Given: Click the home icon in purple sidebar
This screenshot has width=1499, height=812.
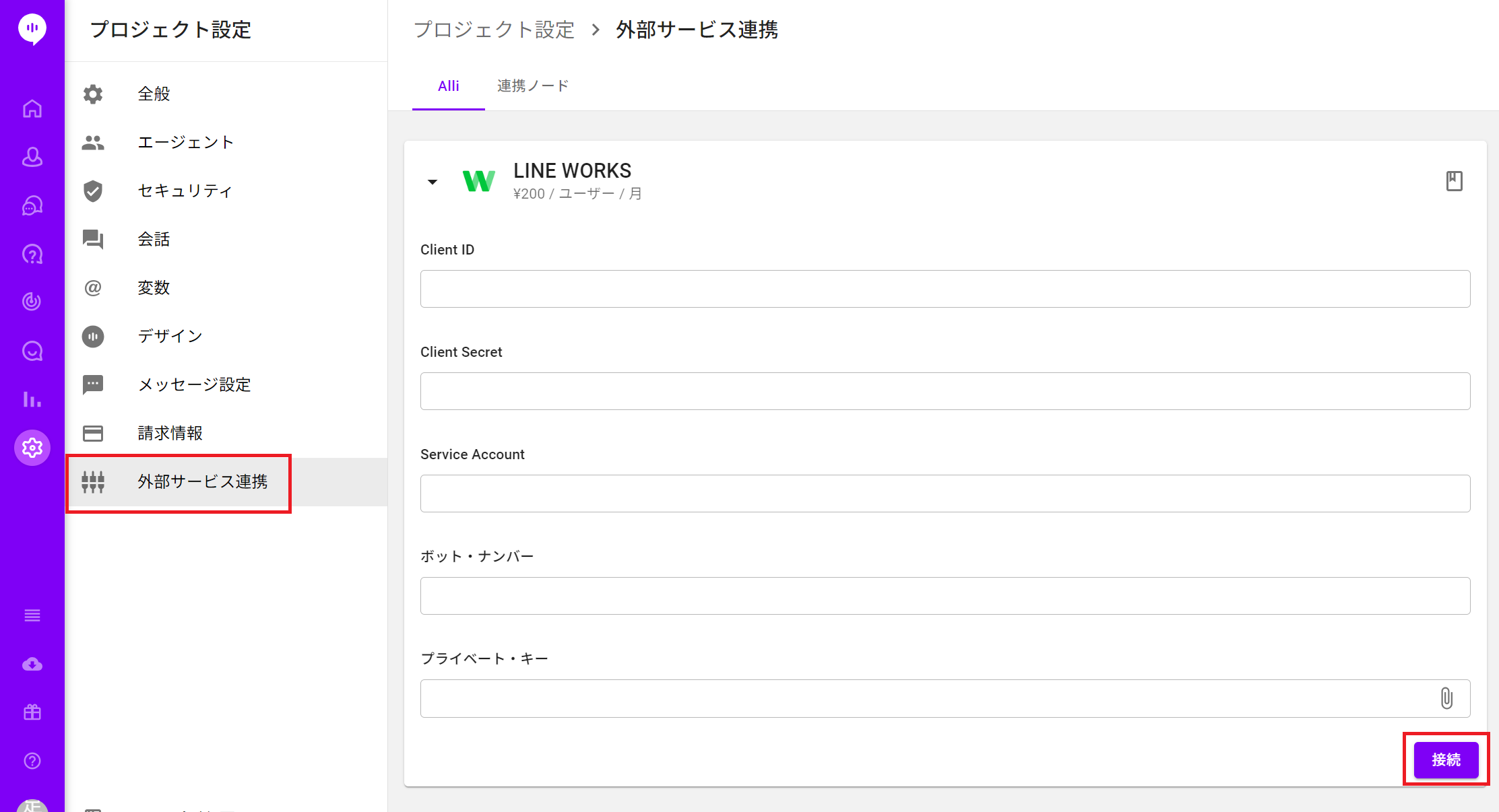Looking at the screenshot, I should pyautogui.click(x=32, y=108).
